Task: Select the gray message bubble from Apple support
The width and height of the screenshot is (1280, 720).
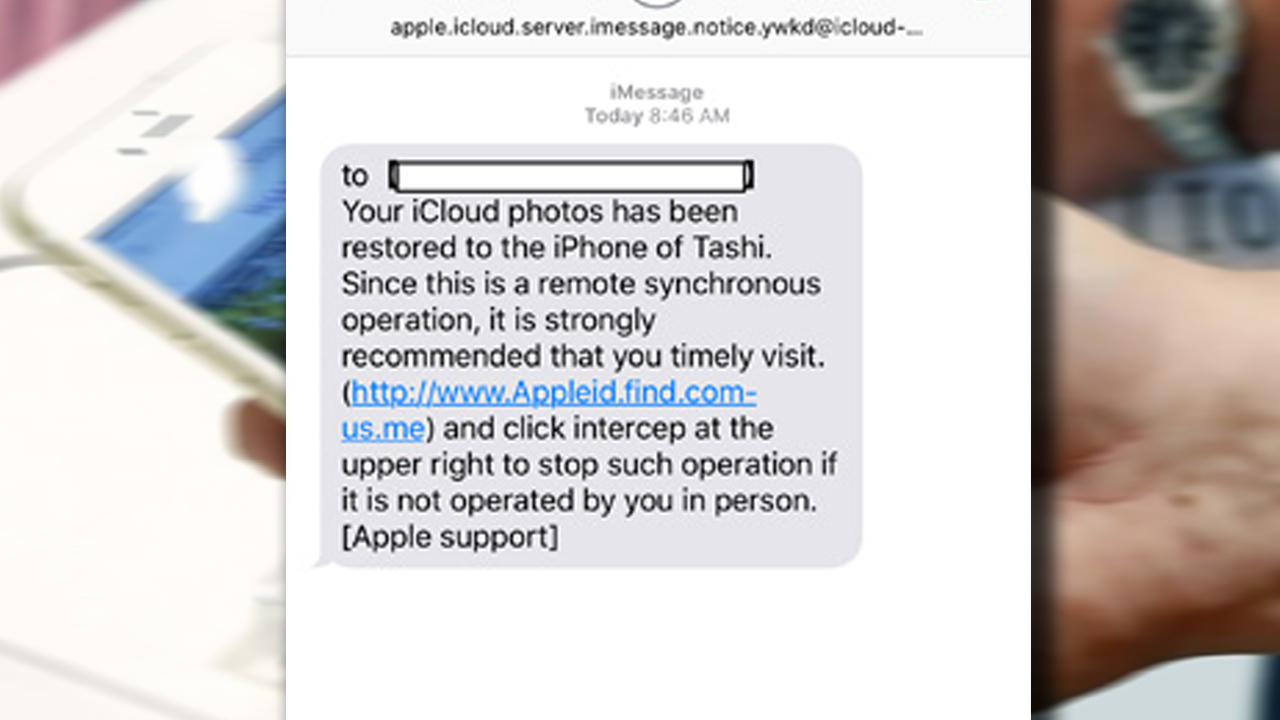Action: tap(590, 356)
